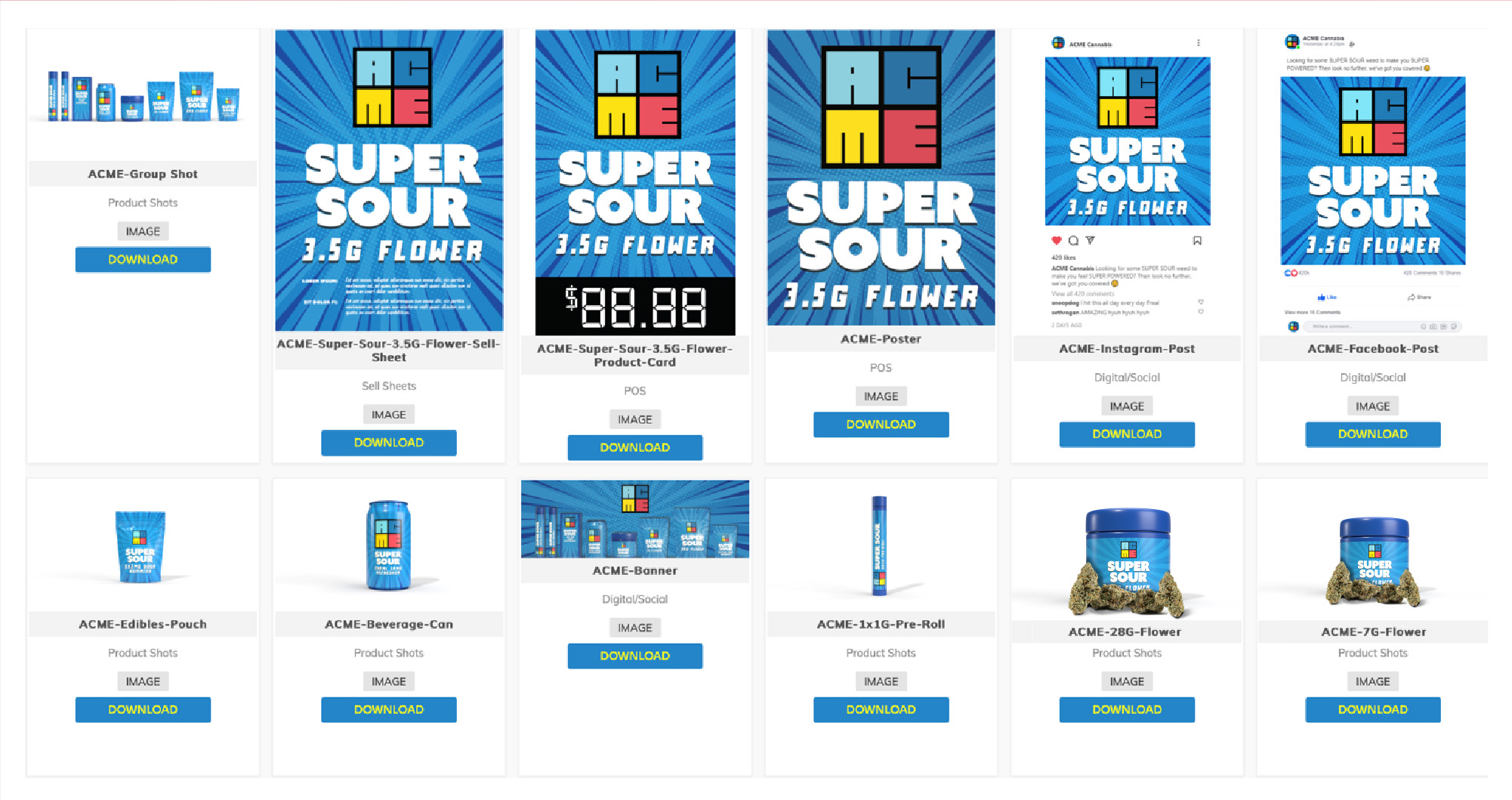This screenshot has width=1512, height=800.
Task: Download the ACME-Banner asset
Action: pos(635,656)
